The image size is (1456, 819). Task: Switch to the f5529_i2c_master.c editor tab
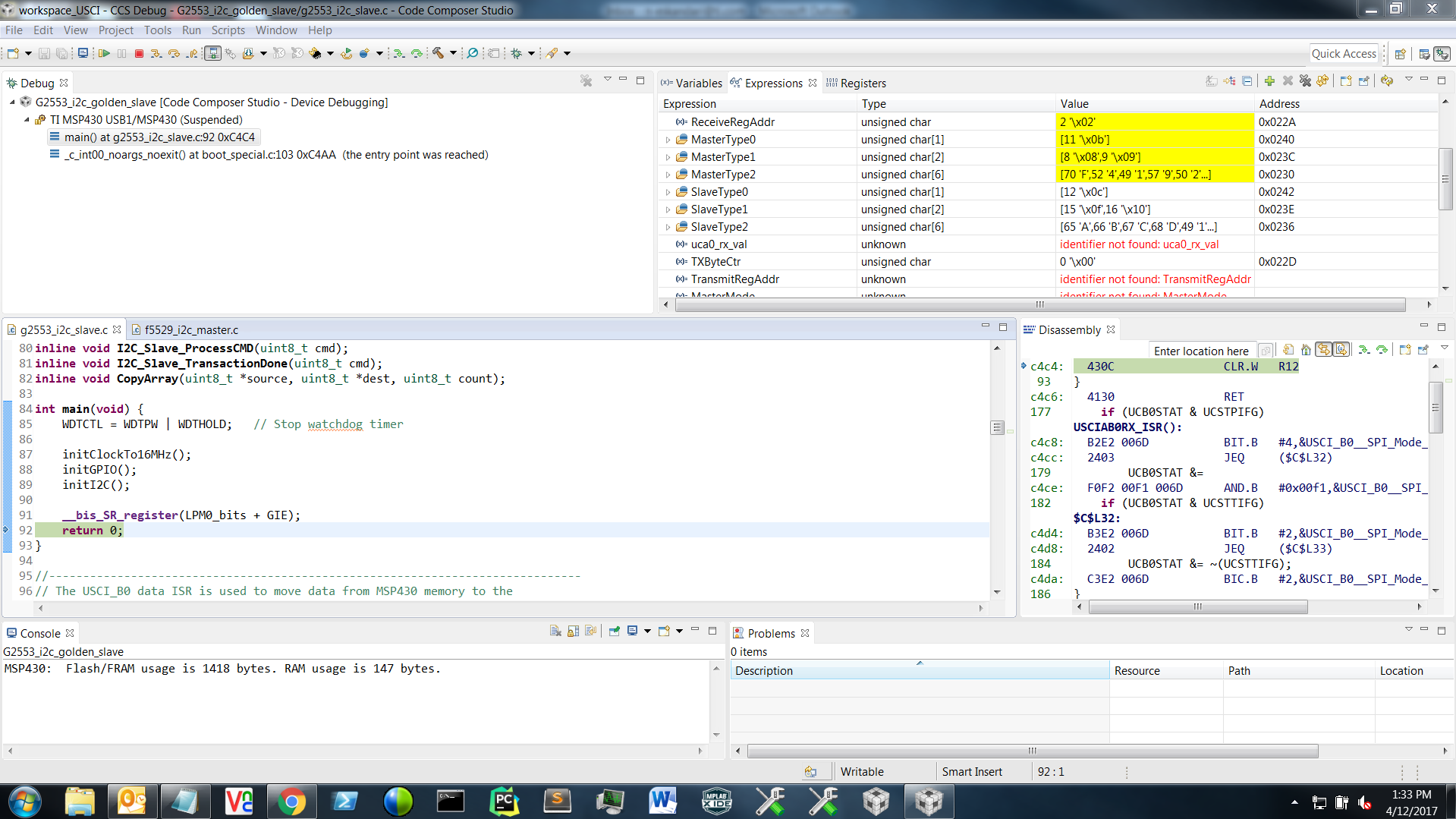pos(190,329)
